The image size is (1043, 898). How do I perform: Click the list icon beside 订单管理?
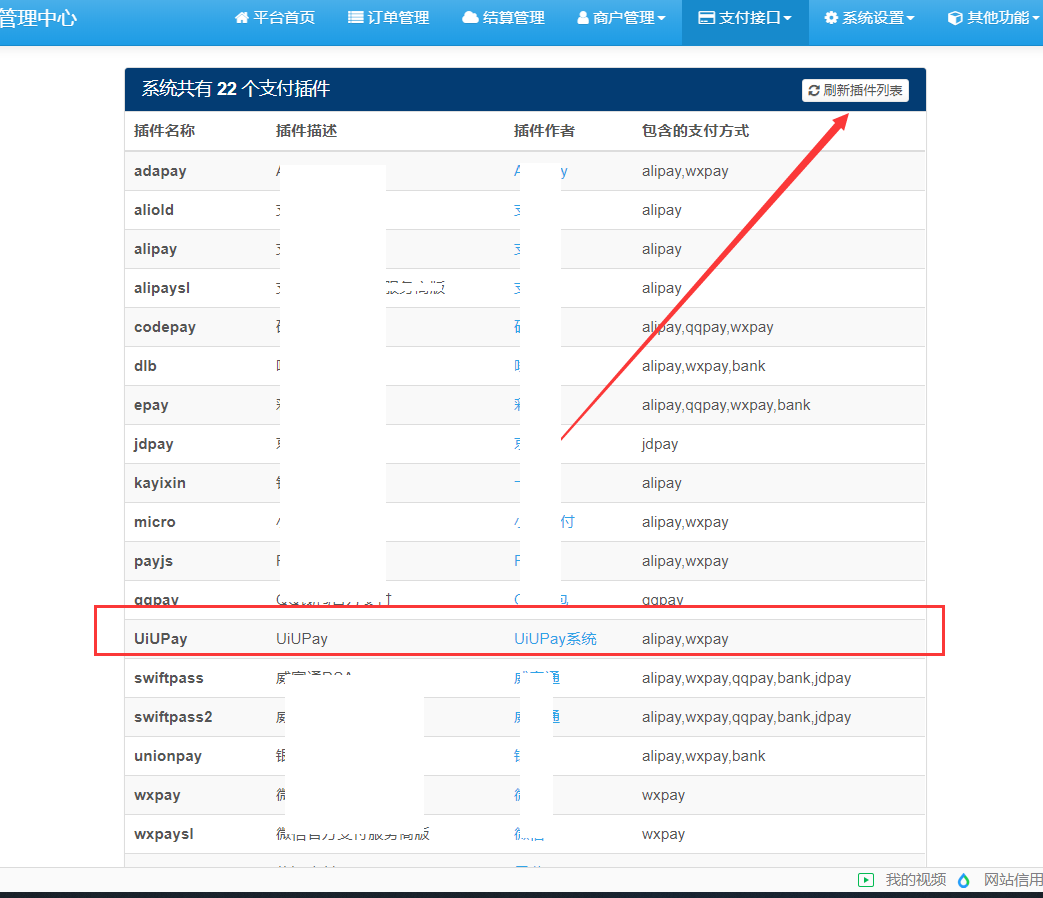pyautogui.click(x=355, y=18)
